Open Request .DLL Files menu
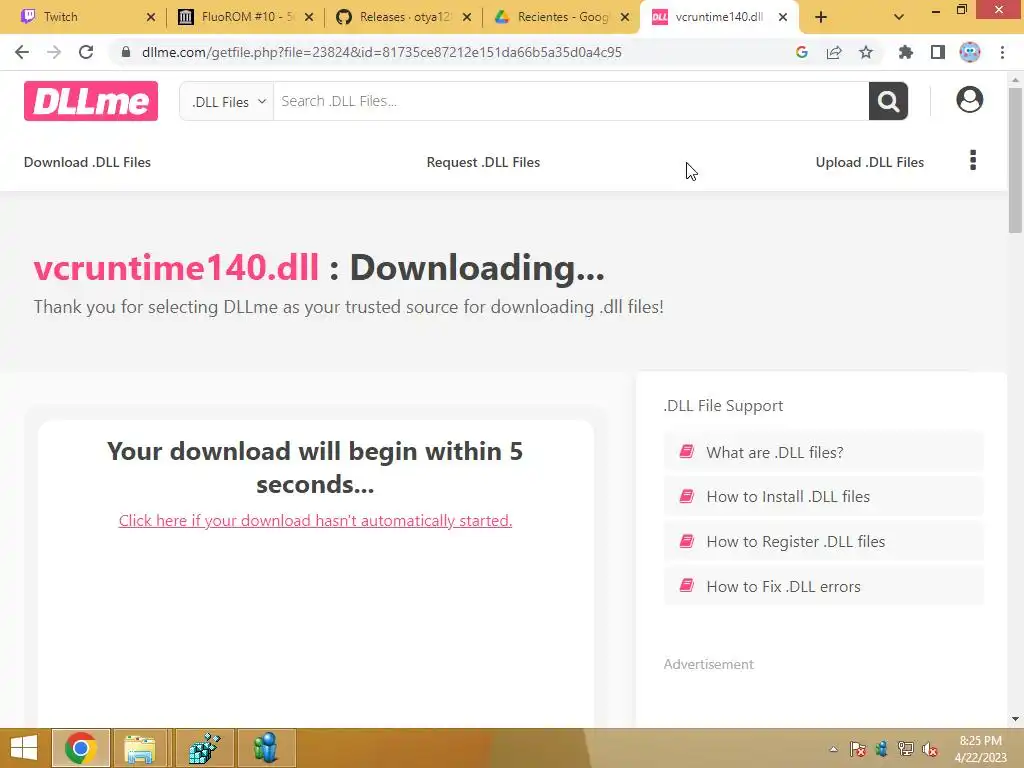 (x=483, y=162)
